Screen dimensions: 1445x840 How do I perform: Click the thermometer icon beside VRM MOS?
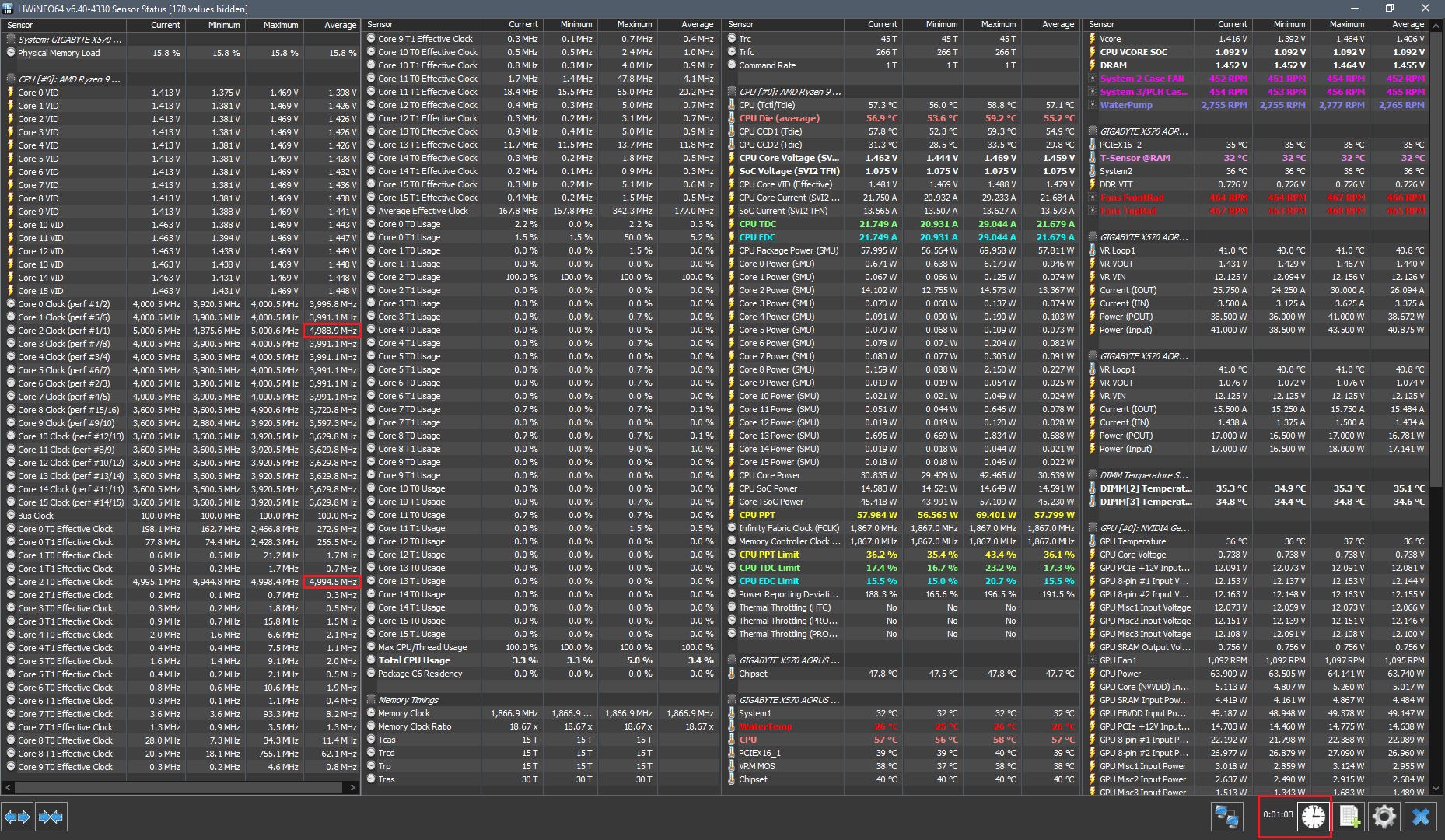click(732, 766)
